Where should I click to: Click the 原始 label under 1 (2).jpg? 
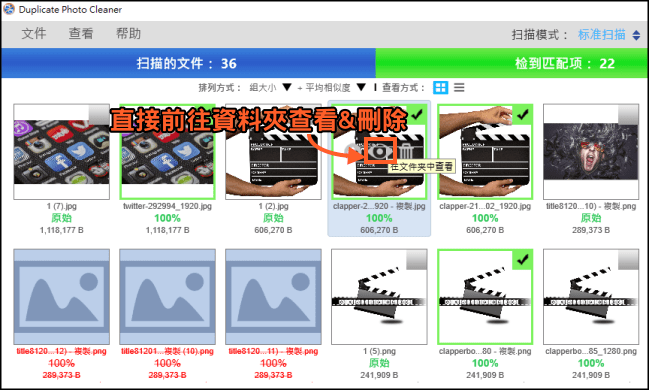pos(273,218)
